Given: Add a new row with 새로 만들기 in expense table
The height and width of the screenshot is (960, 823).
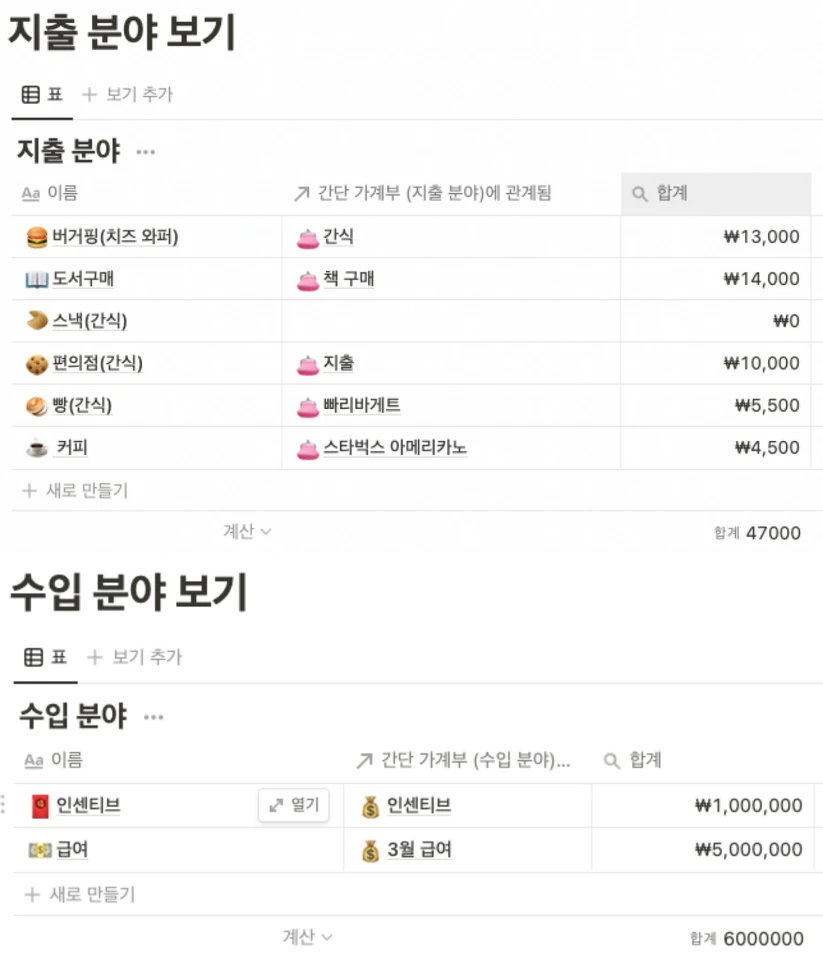Looking at the screenshot, I should (x=75, y=490).
